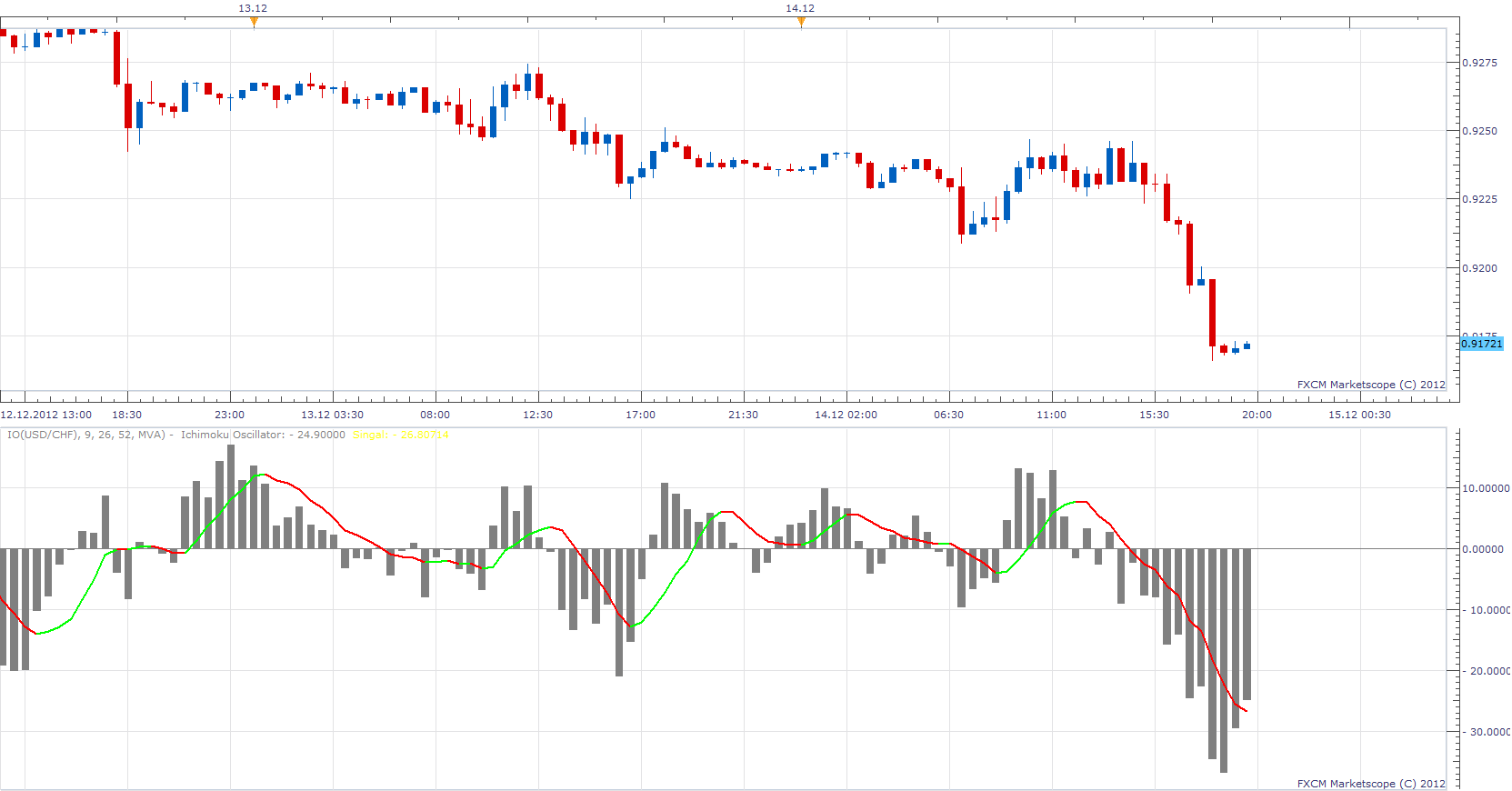Click the orange 13.12 day marker triangle
The image size is (1512, 791).
tap(254, 22)
